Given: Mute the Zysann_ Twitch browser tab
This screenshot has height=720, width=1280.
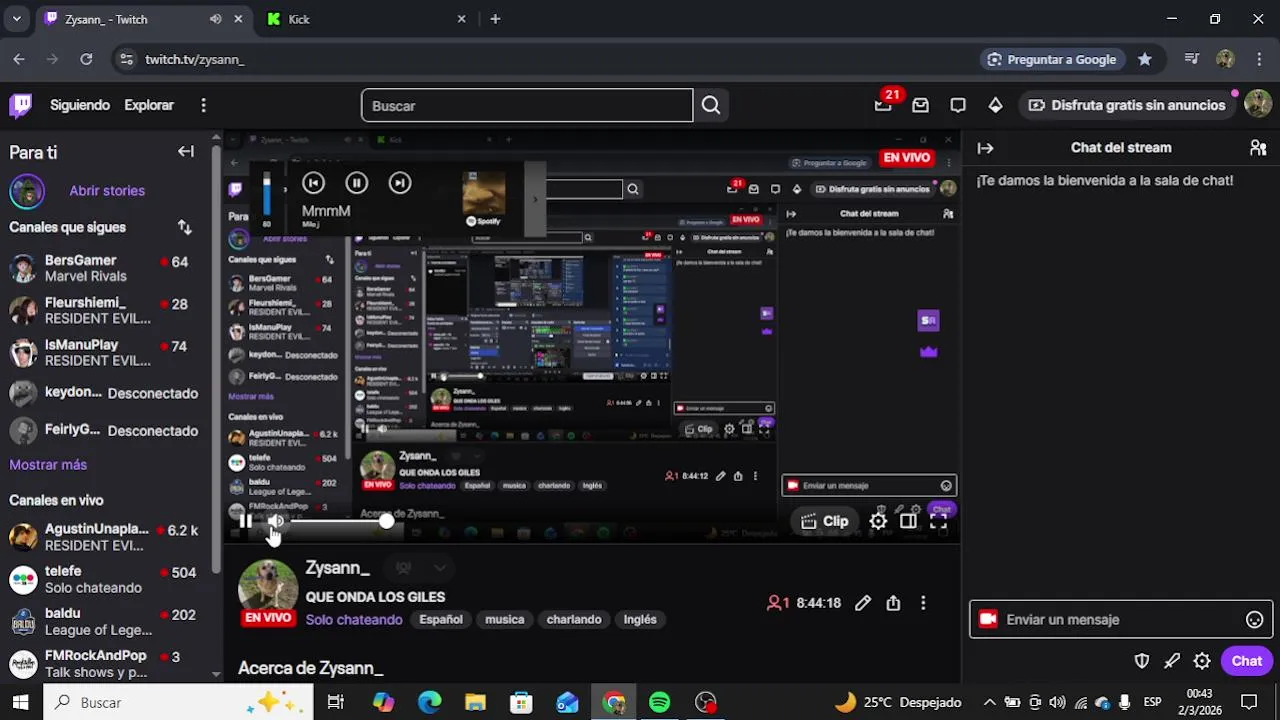Looking at the screenshot, I should click(216, 19).
